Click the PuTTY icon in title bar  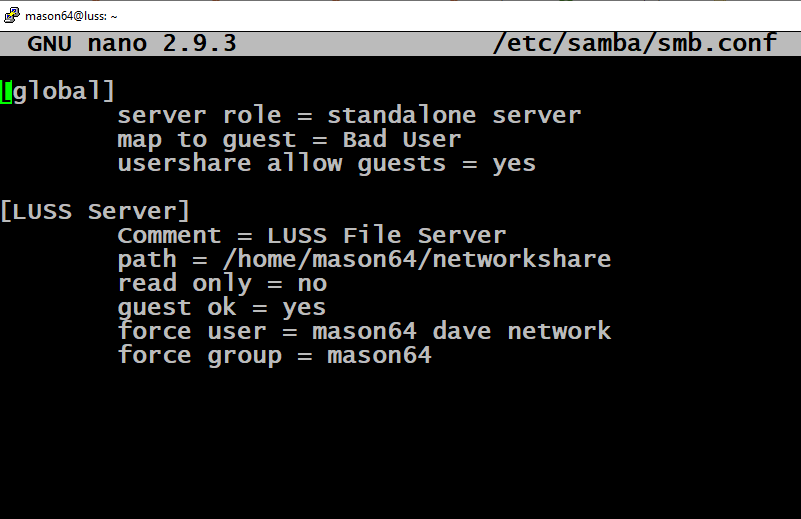click(12, 16)
